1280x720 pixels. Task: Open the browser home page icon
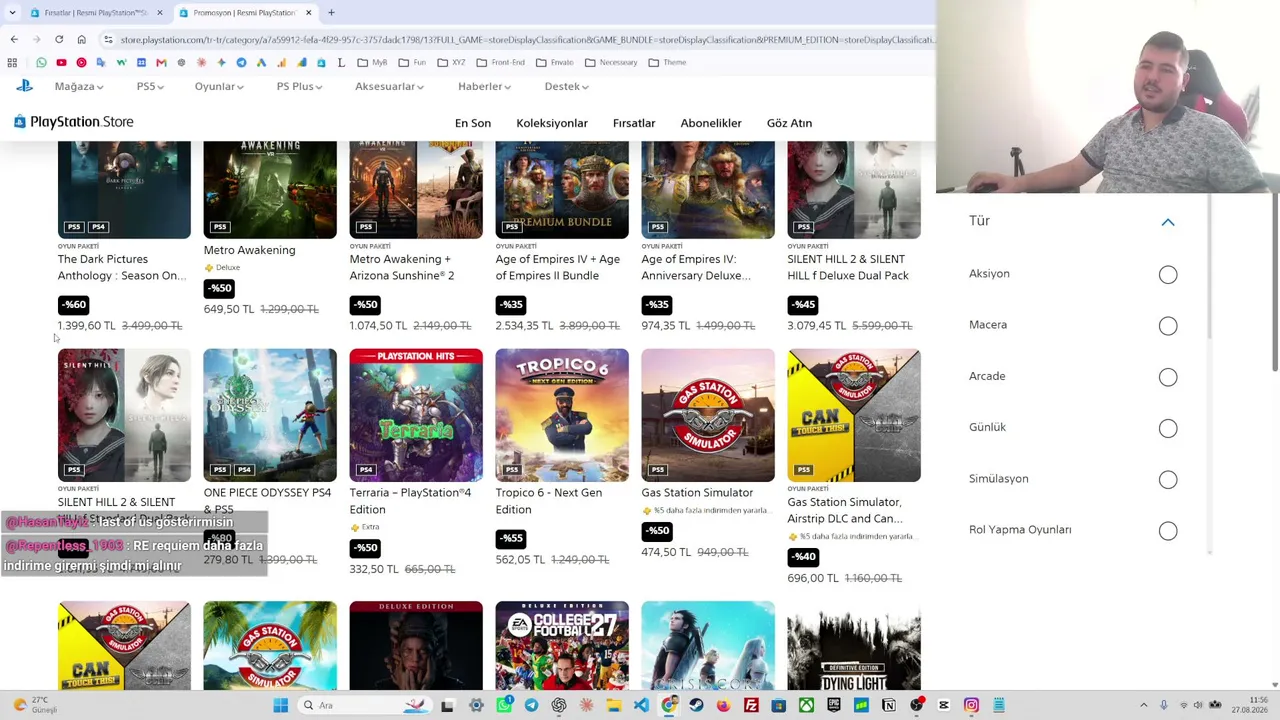click(81, 39)
